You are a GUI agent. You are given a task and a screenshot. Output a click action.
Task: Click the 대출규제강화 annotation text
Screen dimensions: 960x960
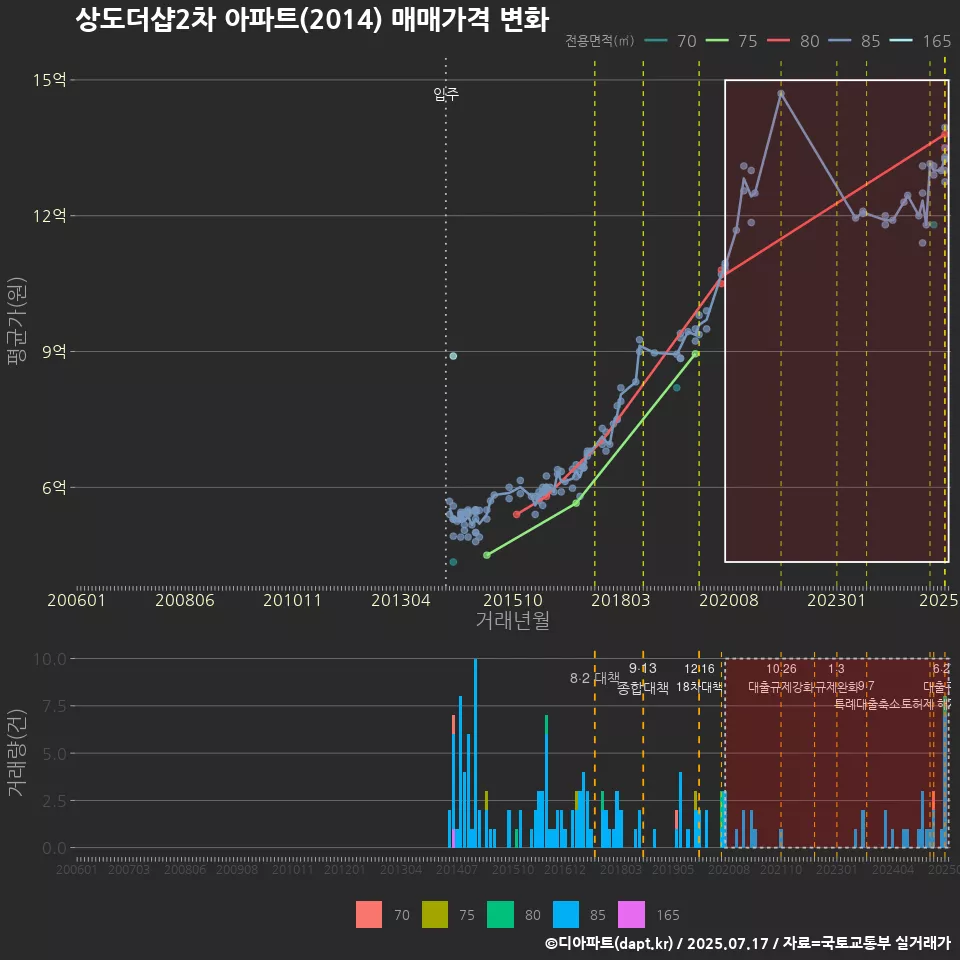point(781,687)
